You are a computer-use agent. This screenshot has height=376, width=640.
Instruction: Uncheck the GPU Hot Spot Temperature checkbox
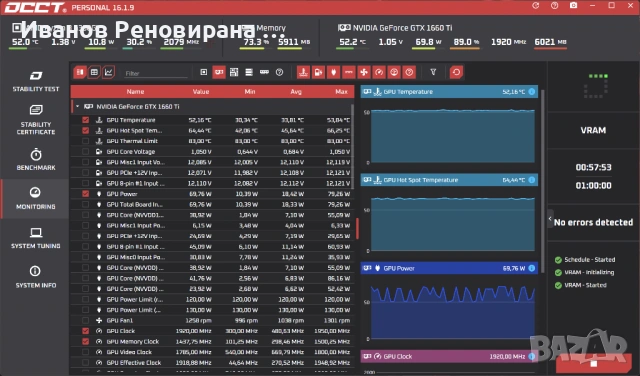[x=85, y=131]
